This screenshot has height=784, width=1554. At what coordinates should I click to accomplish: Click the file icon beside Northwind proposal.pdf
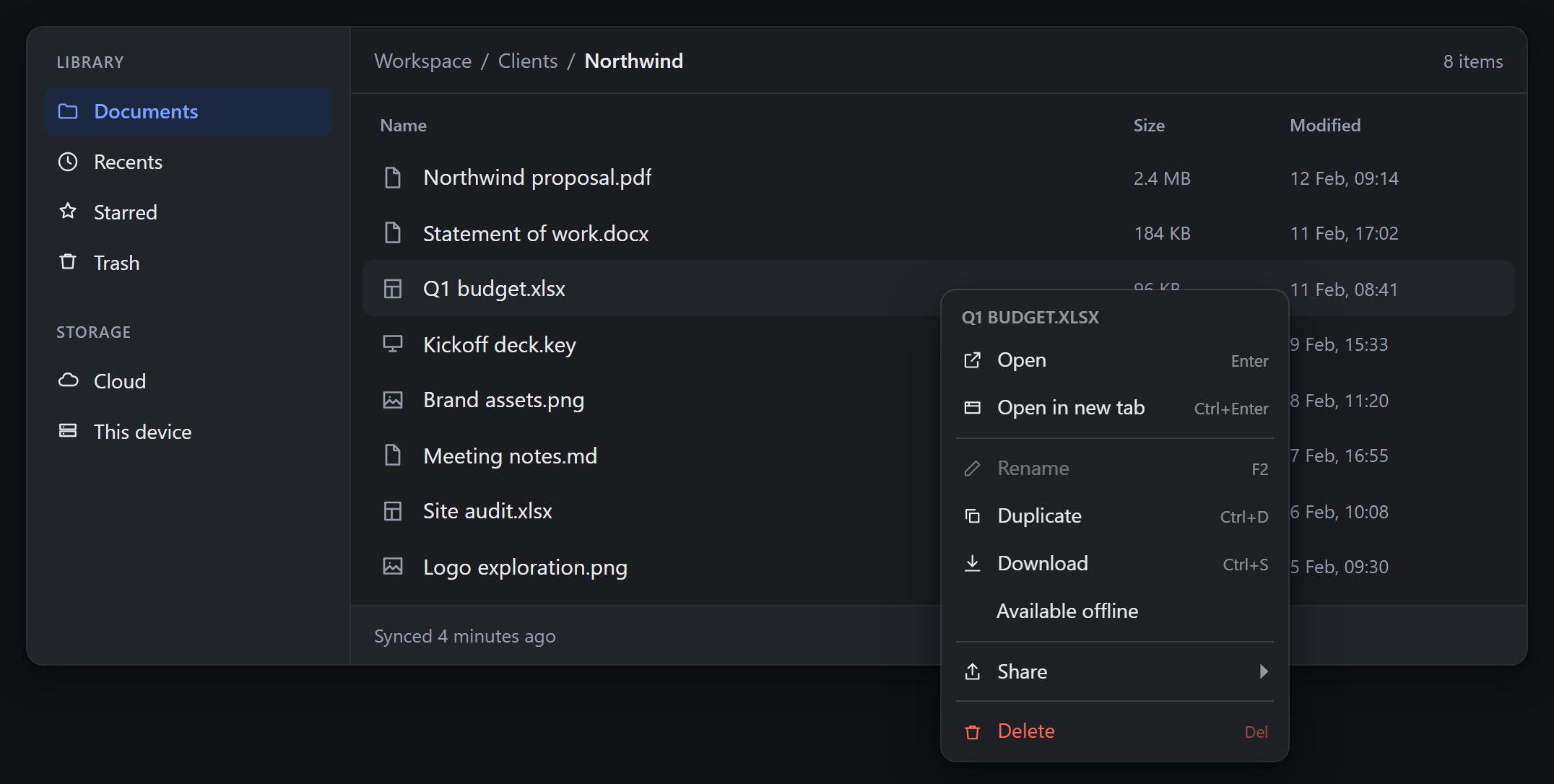pos(393,178)
